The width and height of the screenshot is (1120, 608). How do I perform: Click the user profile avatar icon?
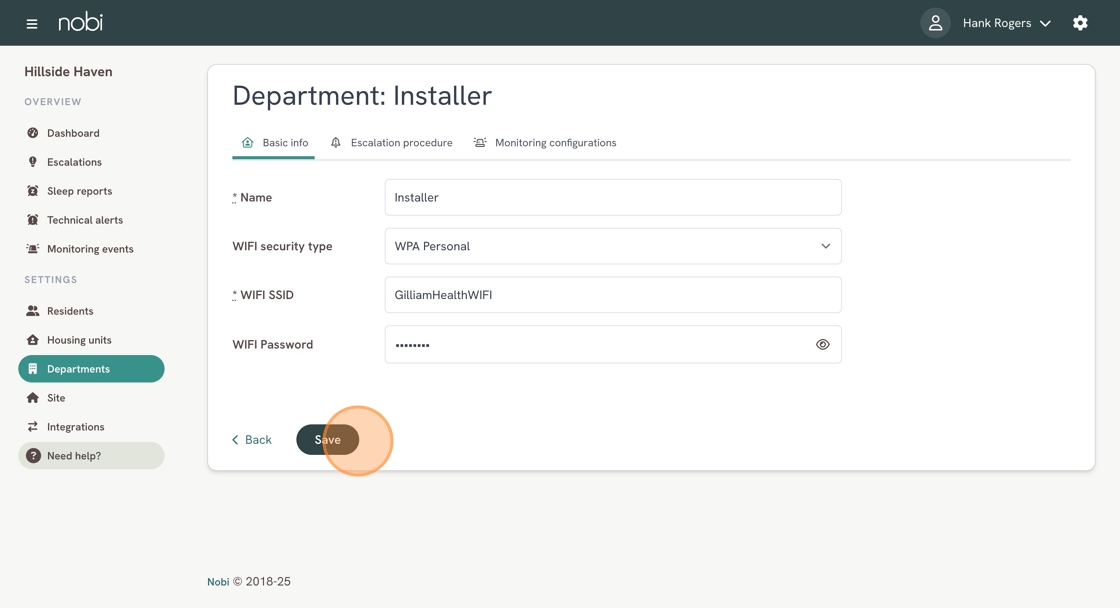pos(935,23)
